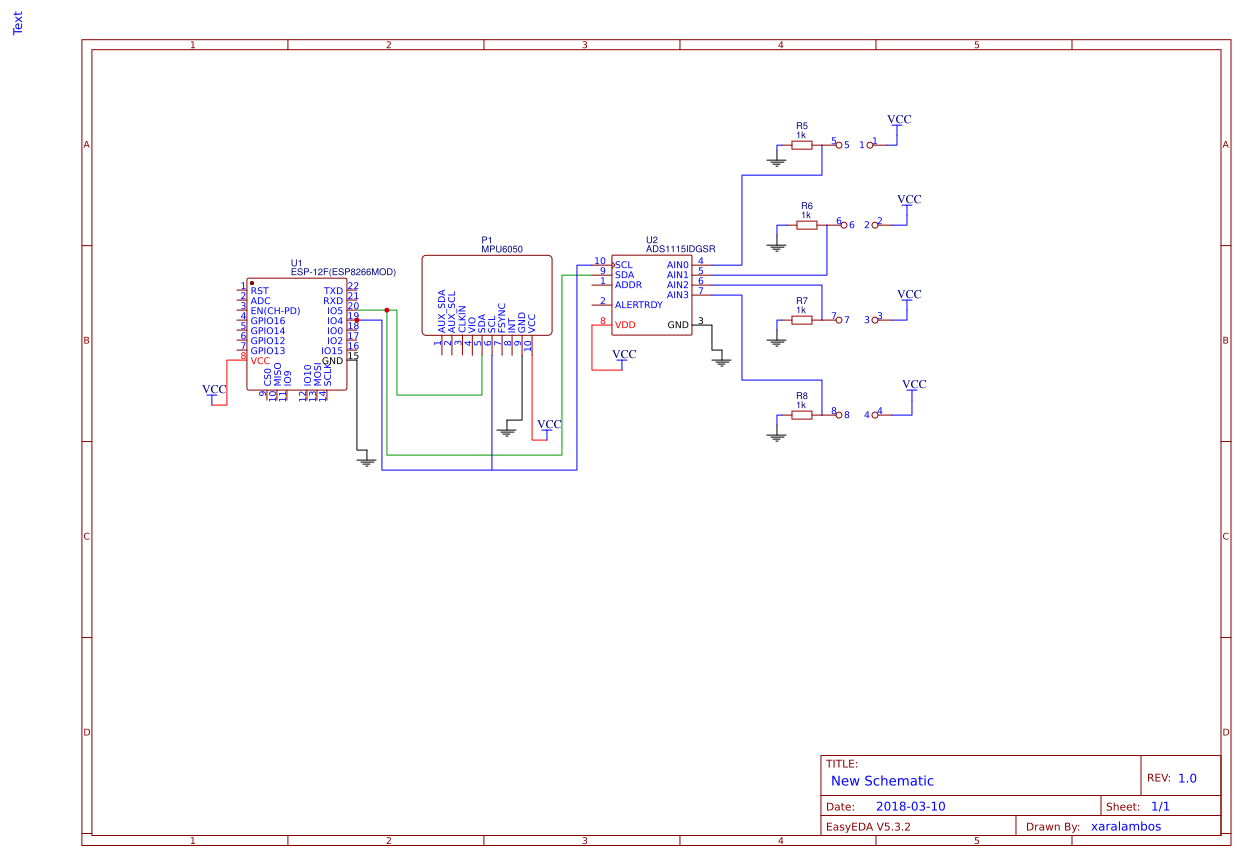
Task: Click the Sheet value '1/1'
Action: click(1160, 806)
